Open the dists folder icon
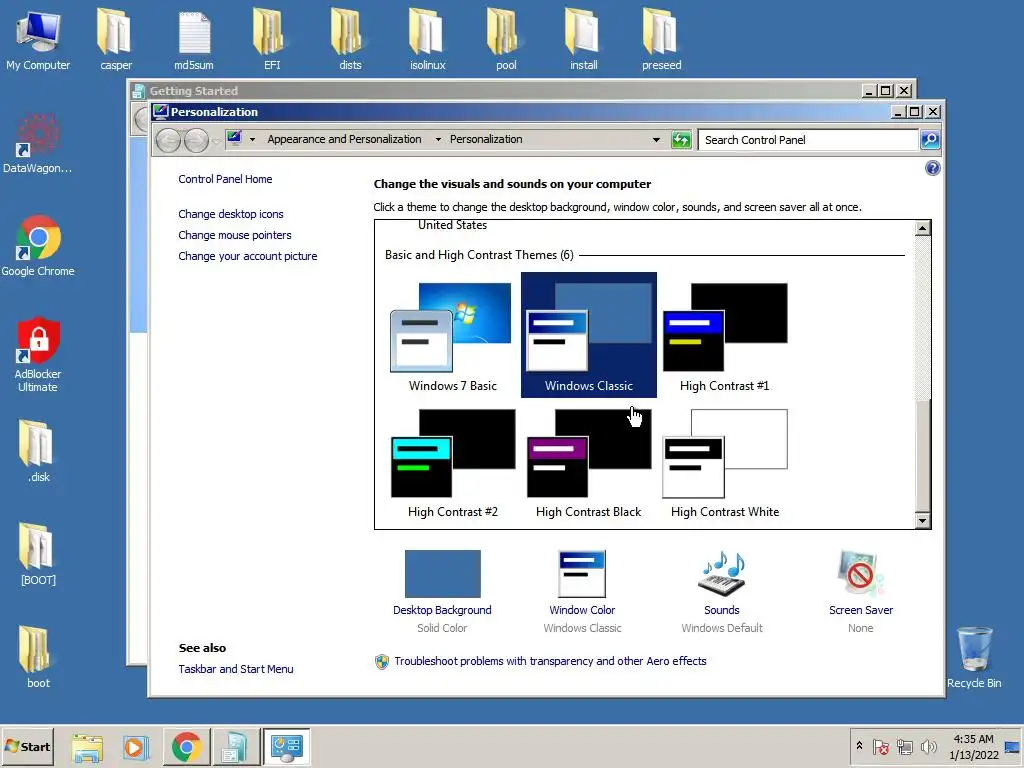Viewport: 1024px width, 768px height. click(x=350, y=40)
